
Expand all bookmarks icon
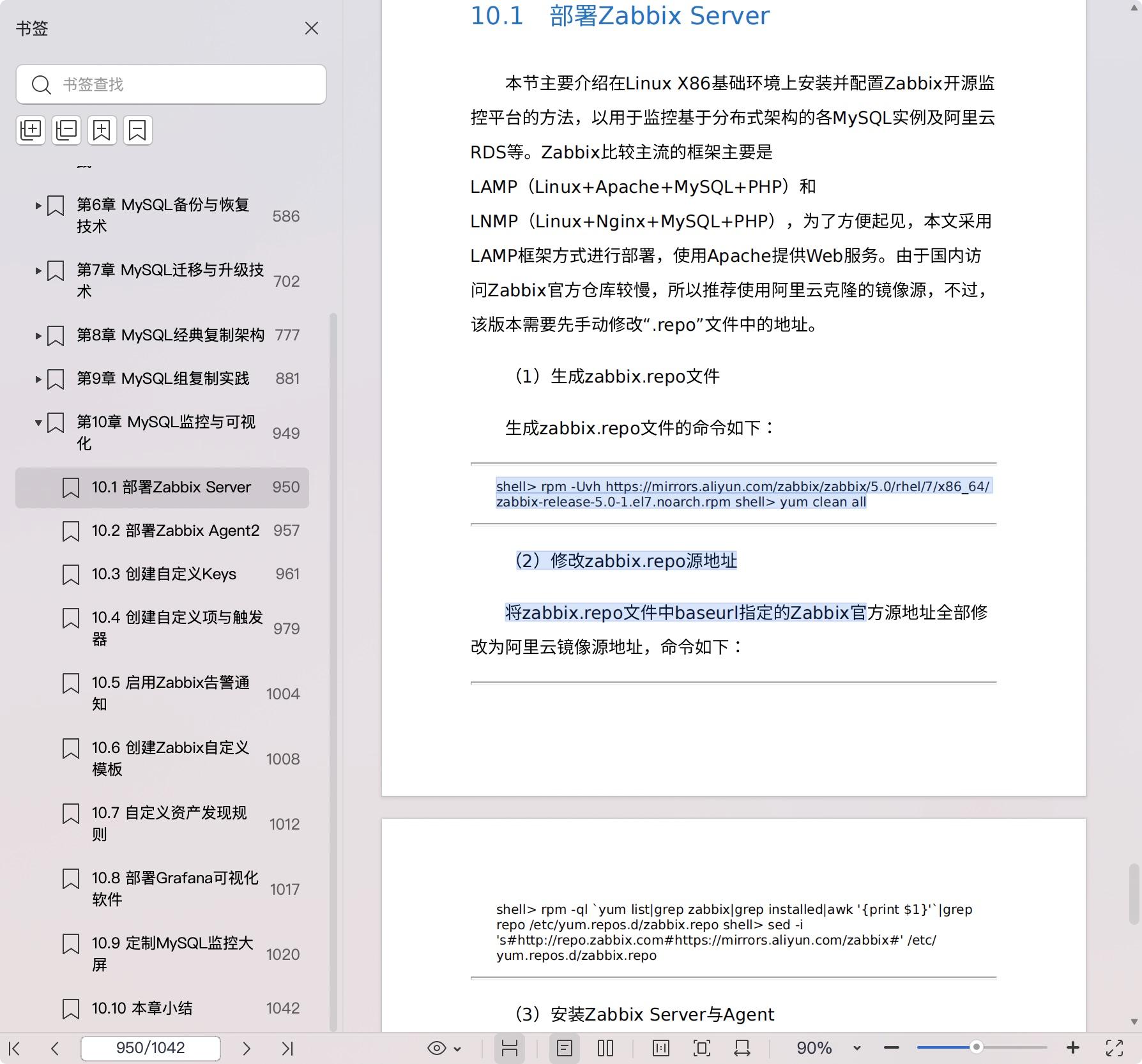tap(31, 130)
